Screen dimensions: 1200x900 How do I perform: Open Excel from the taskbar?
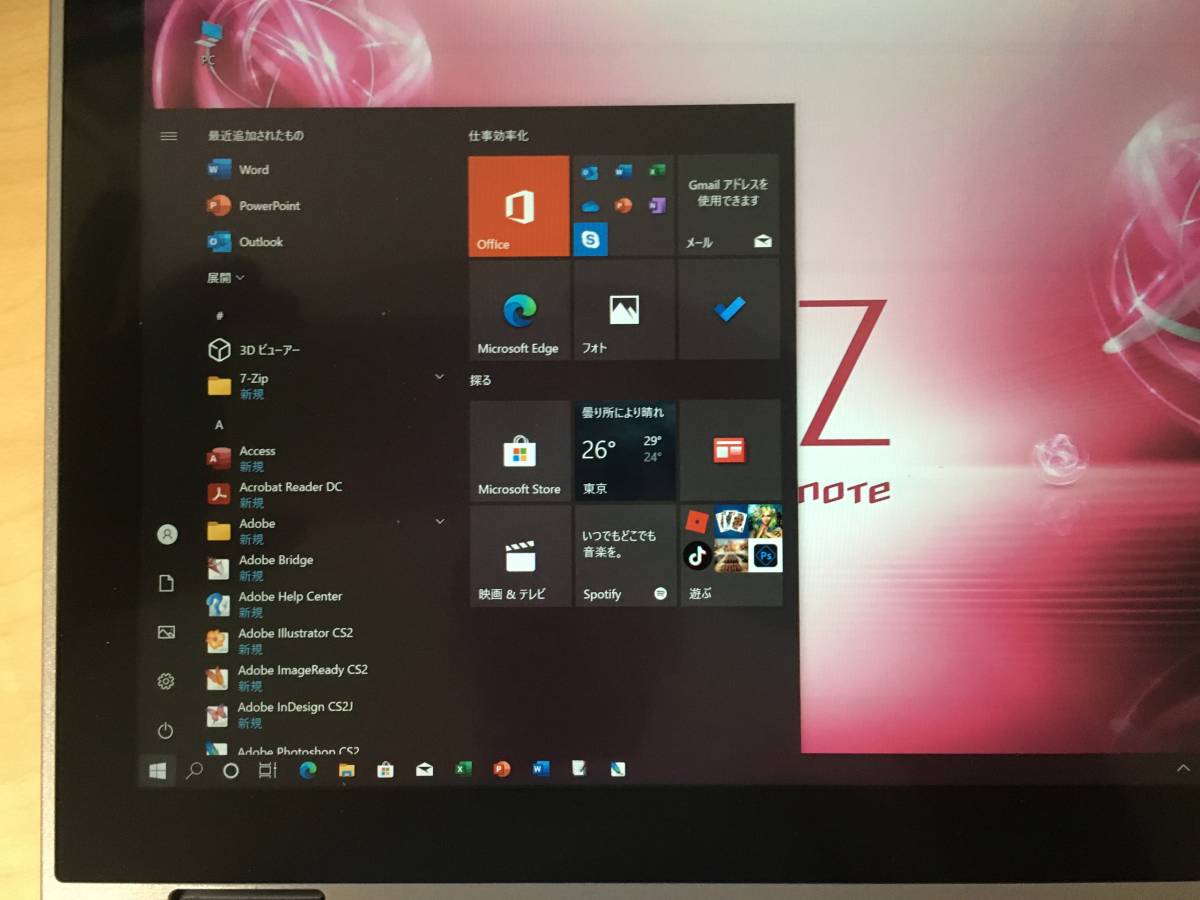tap(463, 769)
